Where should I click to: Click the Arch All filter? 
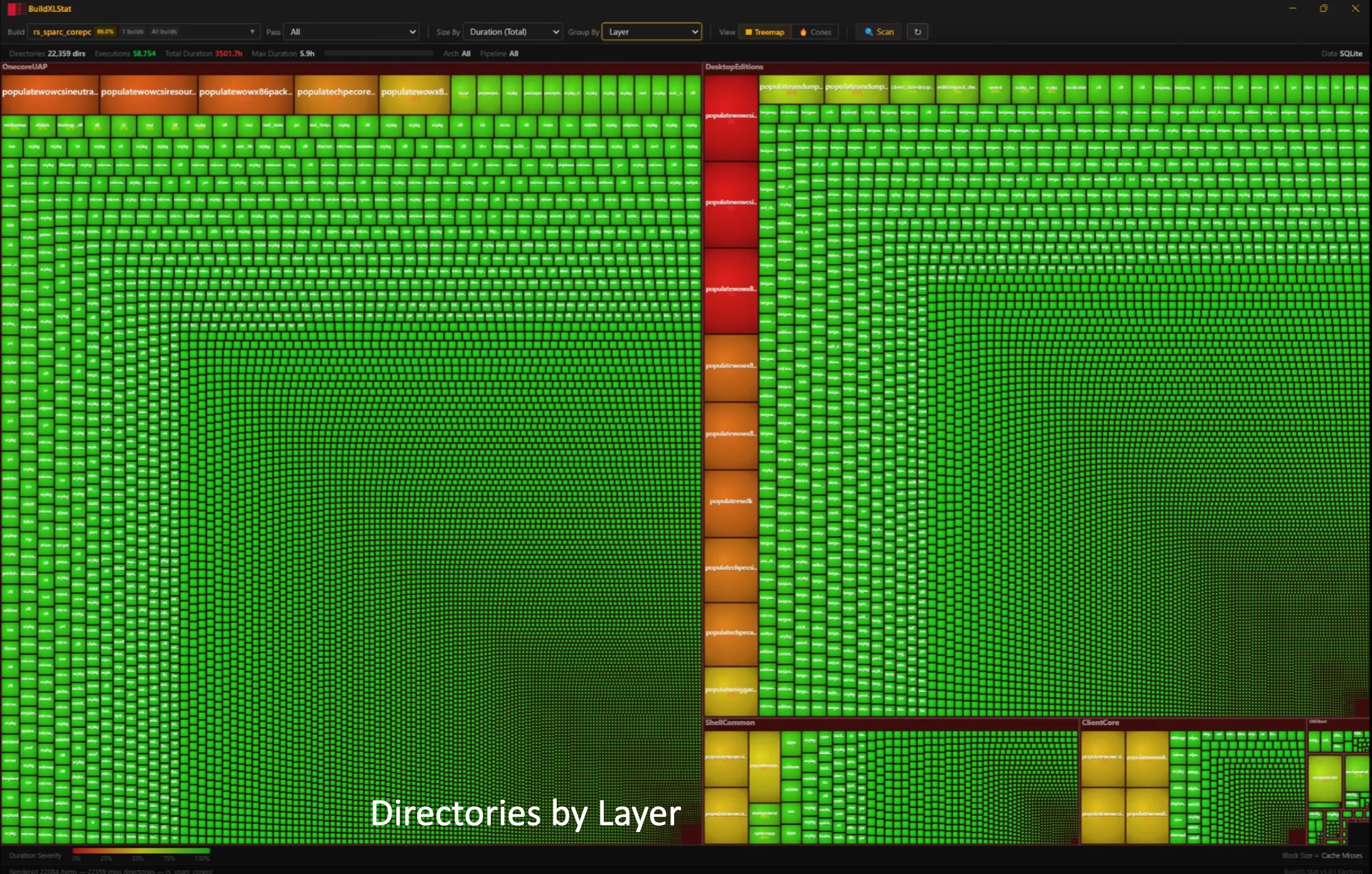[457, 53]
